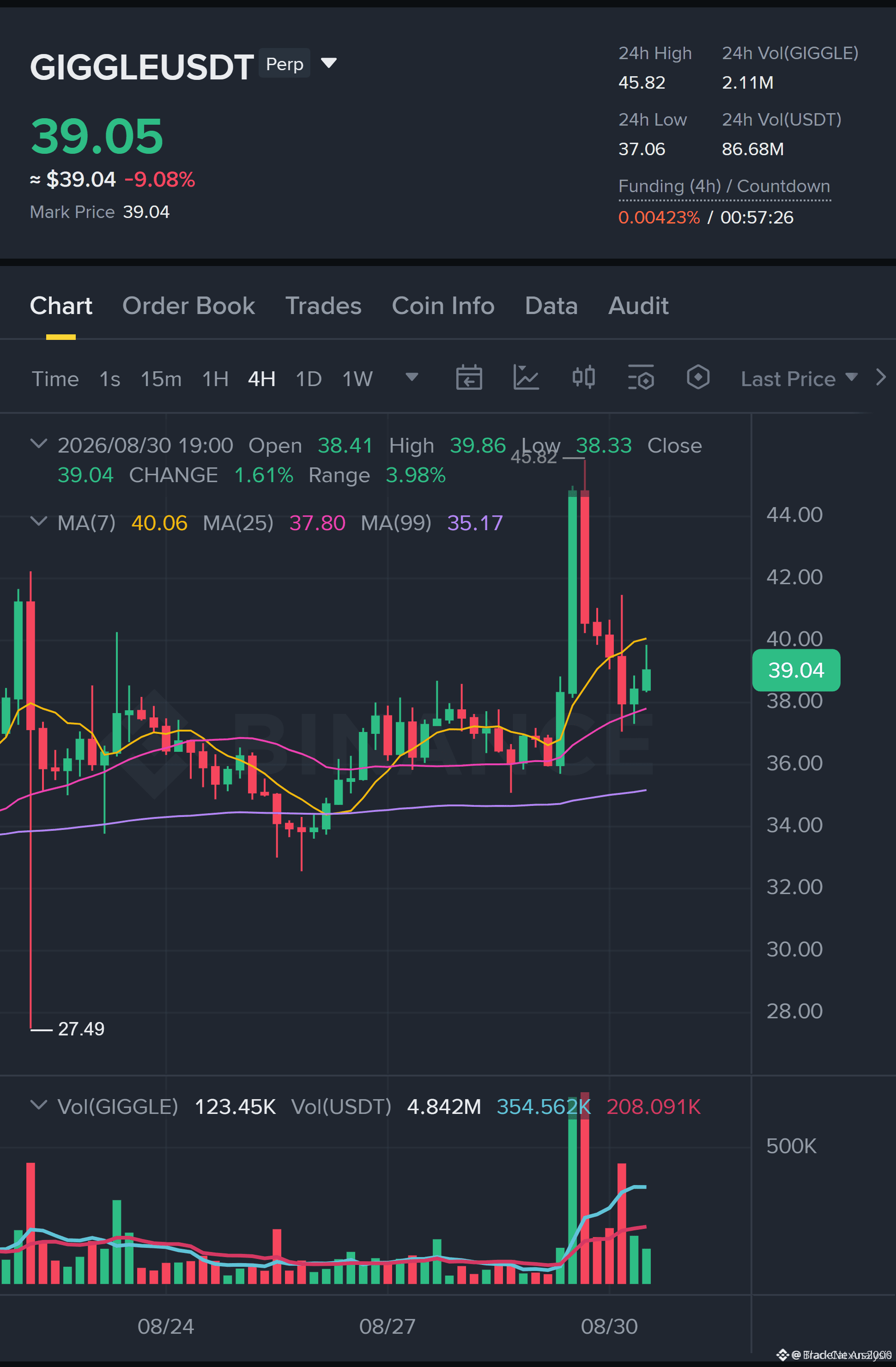Select the 1W interval
This screenshot has height=1367, width=896.
coord(357,379)
